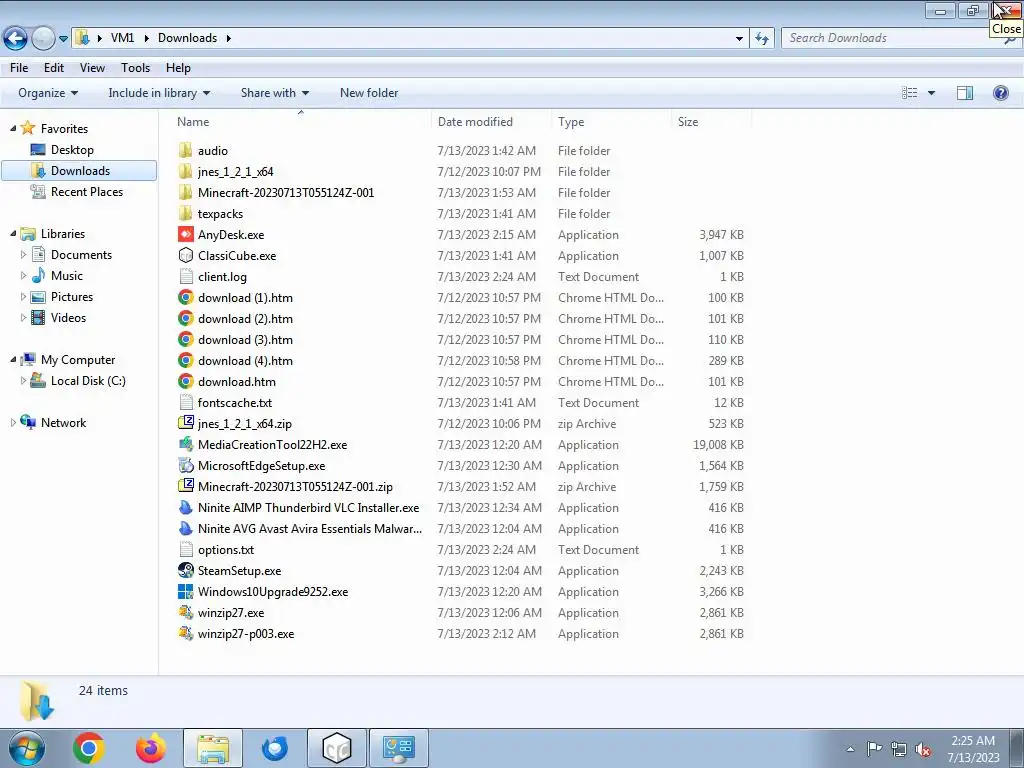Open the View menu

click(92, 68)
